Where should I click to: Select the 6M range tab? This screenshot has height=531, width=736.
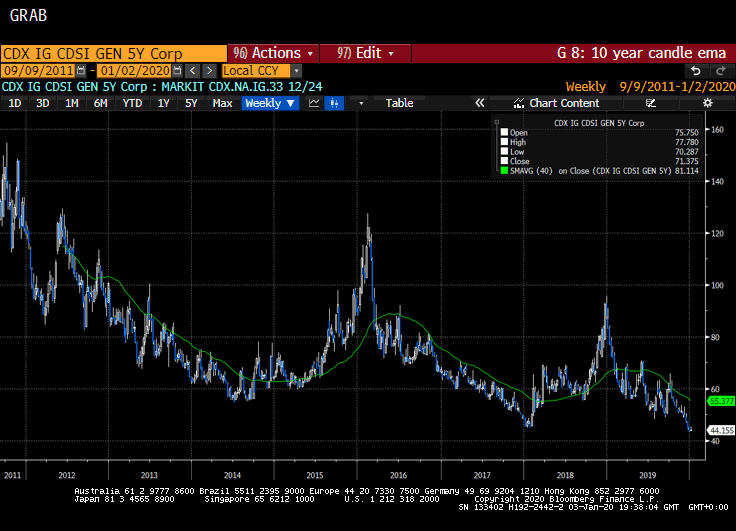pos(100,103)
